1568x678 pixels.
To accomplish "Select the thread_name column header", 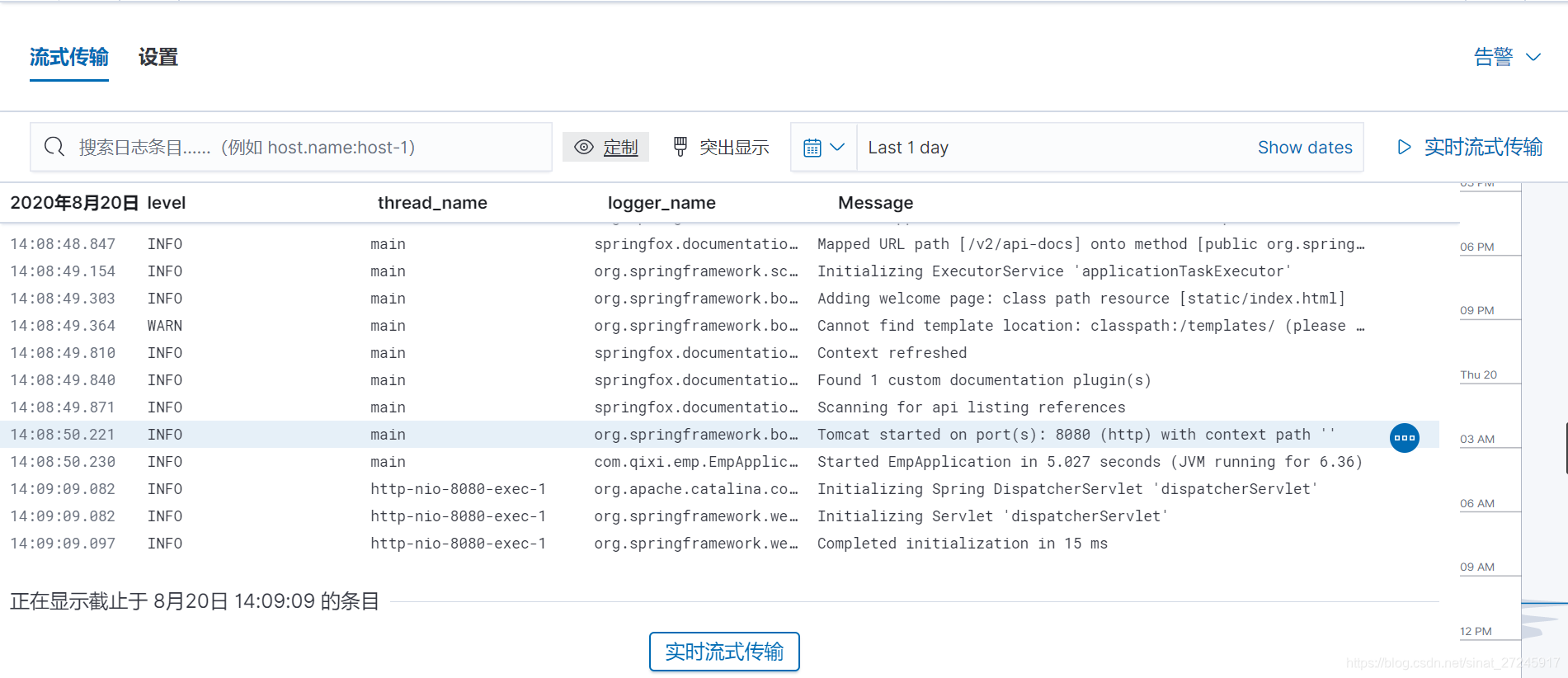I will [x=432, y=203].
